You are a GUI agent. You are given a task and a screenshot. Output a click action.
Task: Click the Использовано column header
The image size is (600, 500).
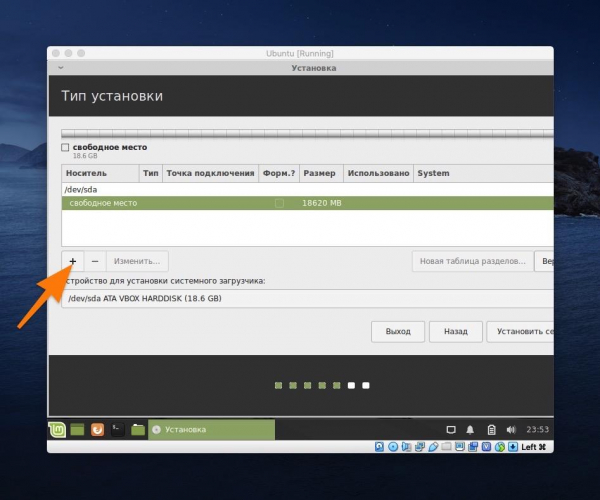point(378,173)
